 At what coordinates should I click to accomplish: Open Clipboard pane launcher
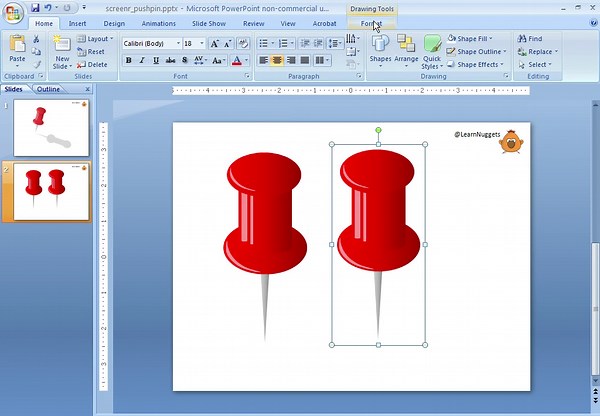pyautogui.click(x=41, y=76)
